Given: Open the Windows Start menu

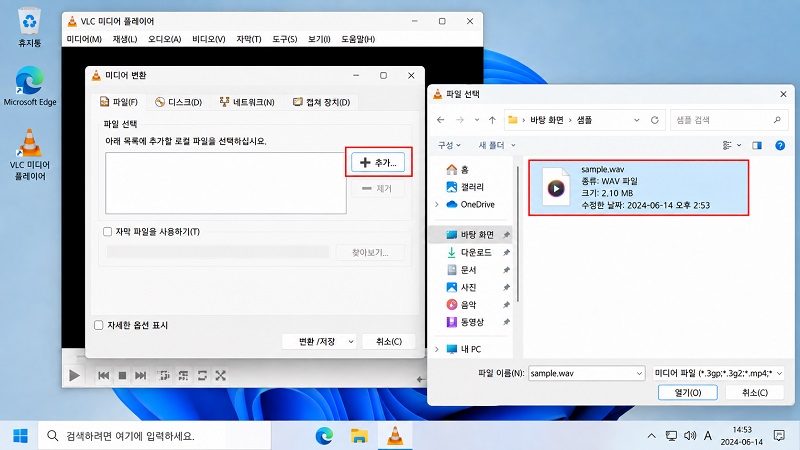Looking at the screenshot, I should (x=20, y=436).
